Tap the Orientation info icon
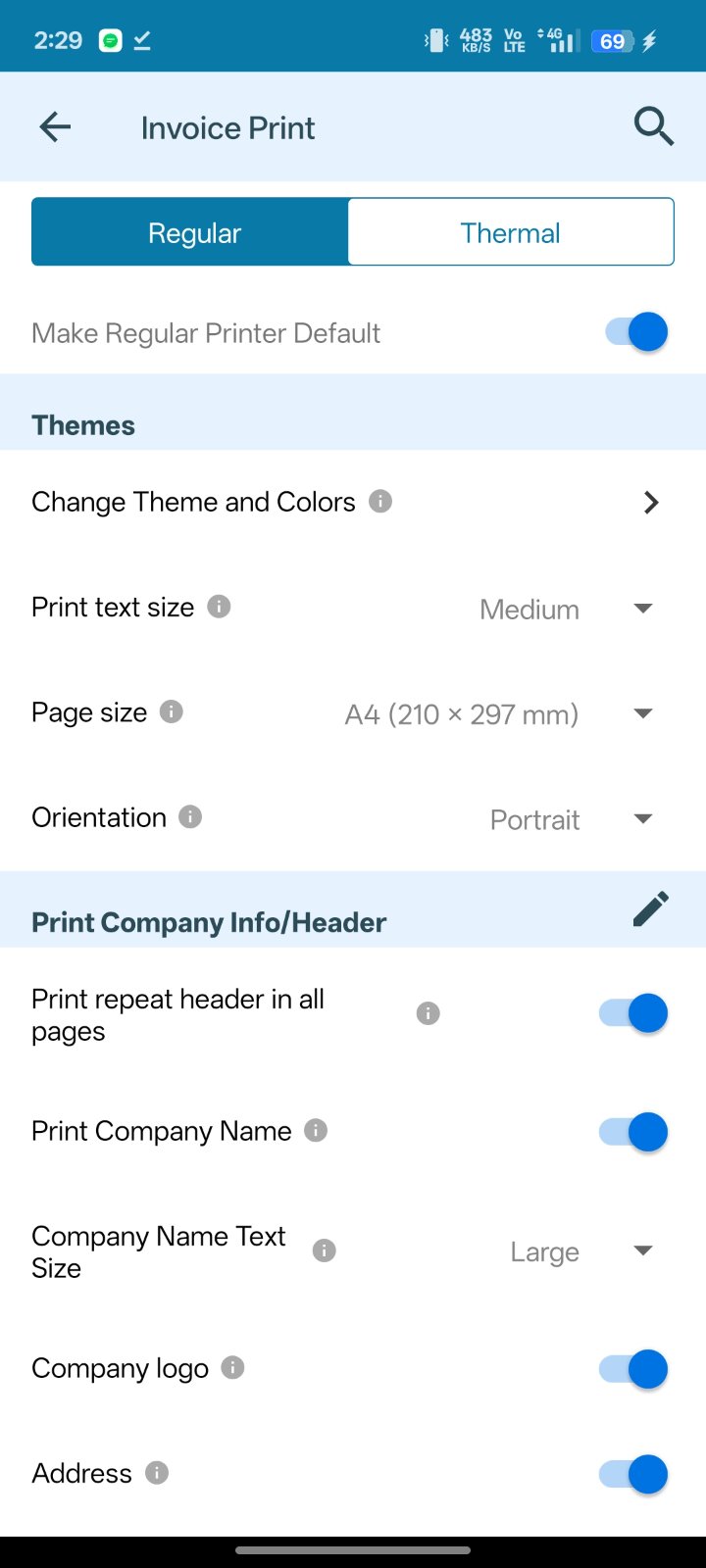Screen dimensions: 706x1568 (x=190, y=816)
